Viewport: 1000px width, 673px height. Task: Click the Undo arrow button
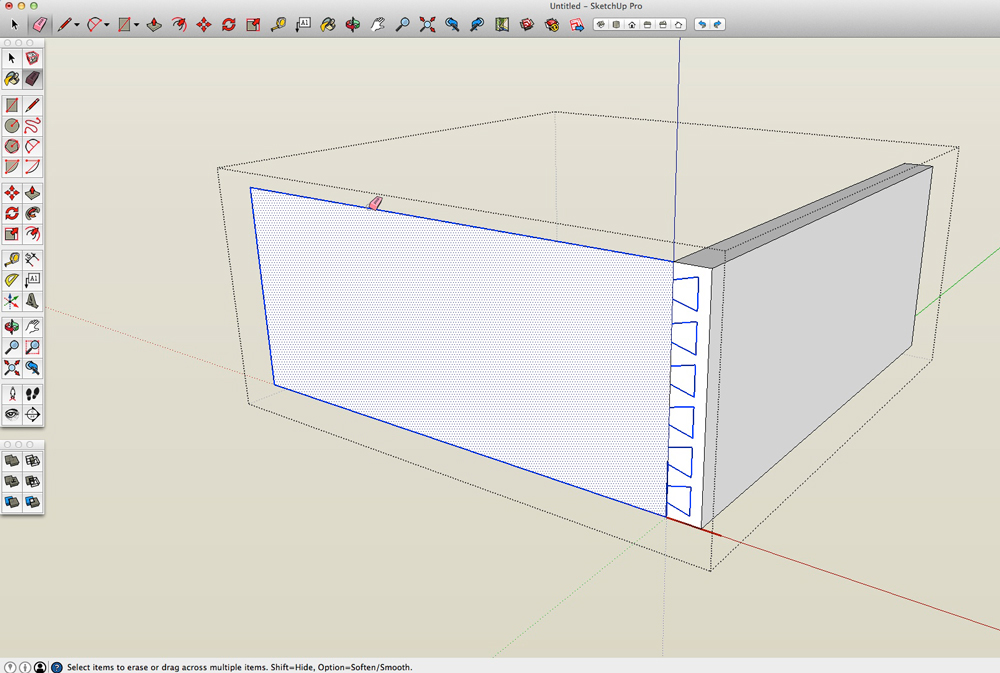(702, 23)
